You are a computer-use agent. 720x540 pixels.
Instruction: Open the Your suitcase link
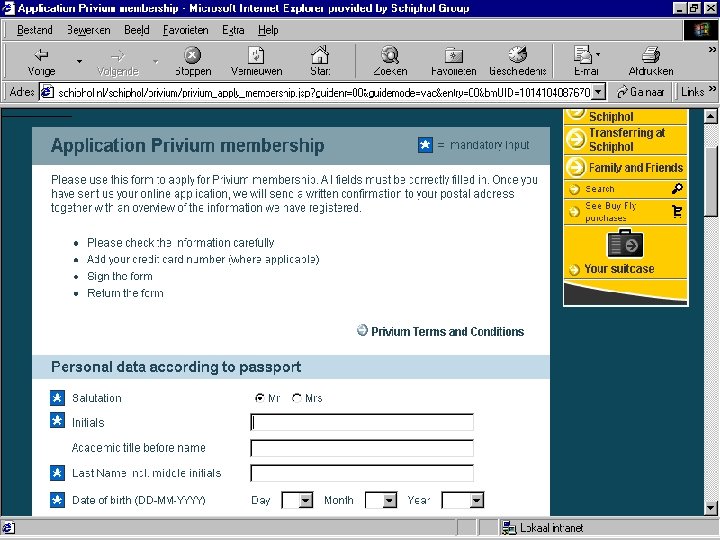[619, 269]
